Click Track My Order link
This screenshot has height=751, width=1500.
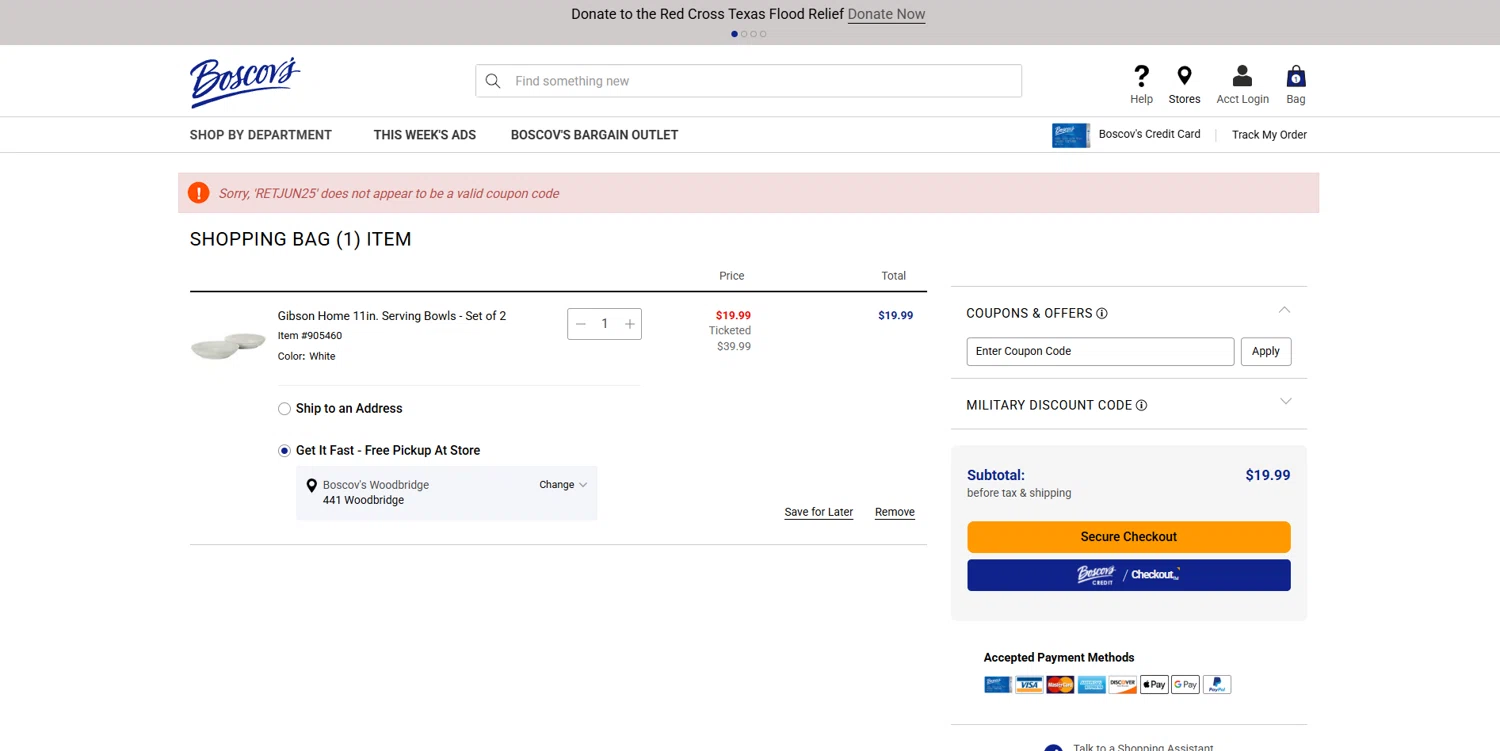click(x=1269, y=135)
